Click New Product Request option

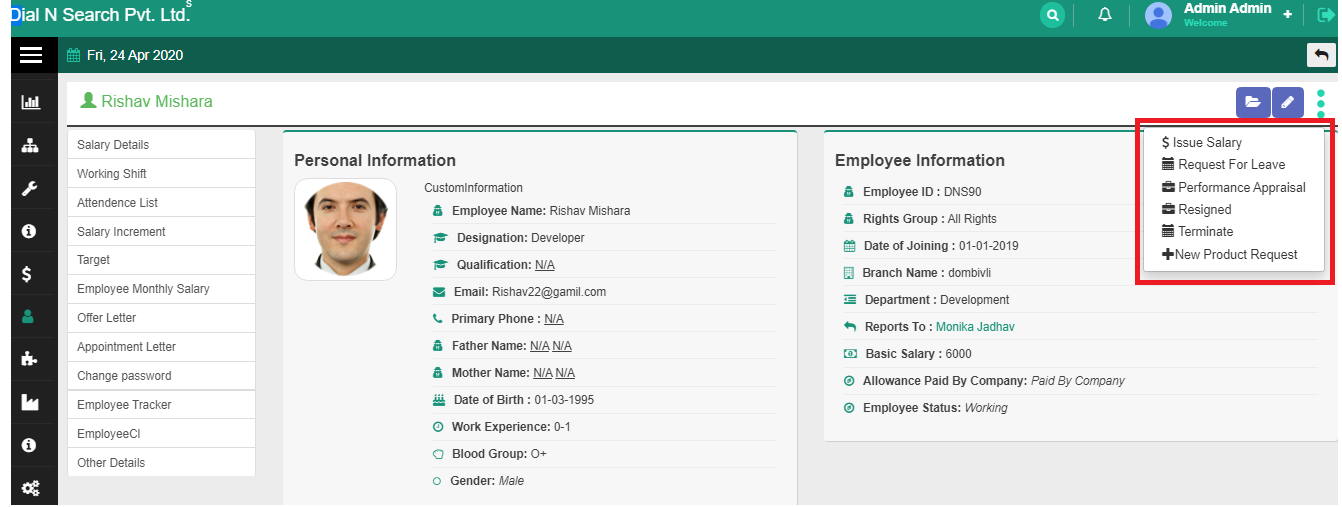(1230, 255)
